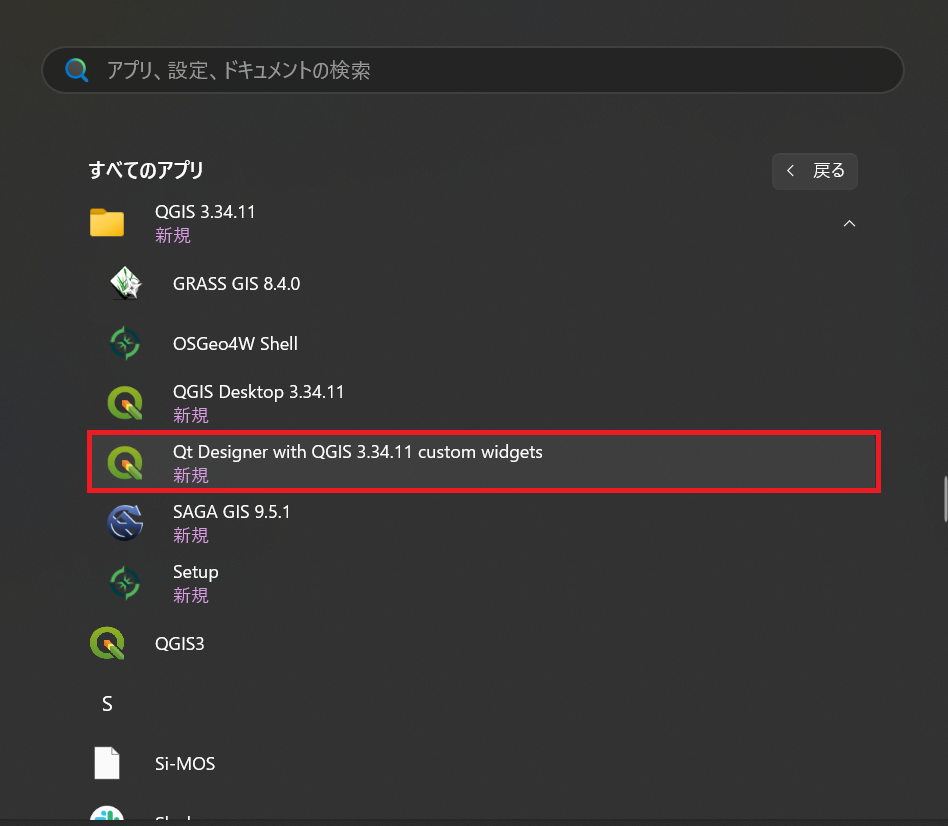Click the app list scrollbar thumb
This screenshot has width=948, height=826.
click(x=945, y=499)
